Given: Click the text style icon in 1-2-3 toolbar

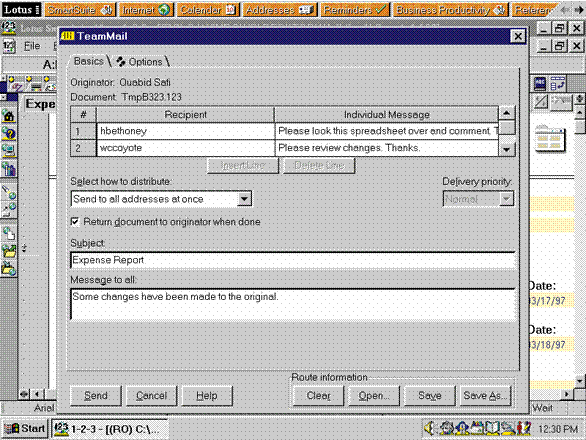Looking at the screenshot, I should tap(15, 85).
